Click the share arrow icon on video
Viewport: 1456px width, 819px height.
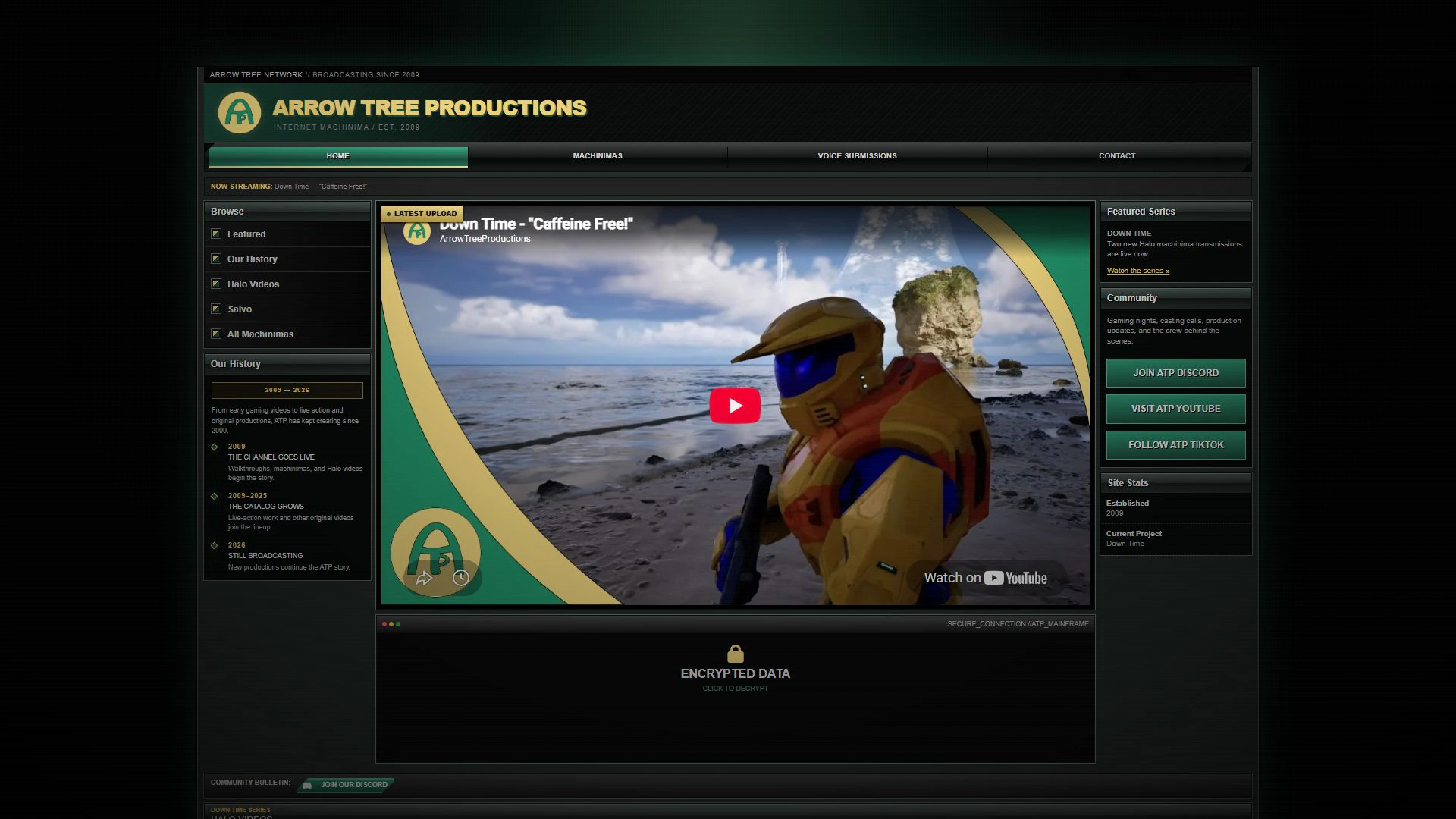424,579
